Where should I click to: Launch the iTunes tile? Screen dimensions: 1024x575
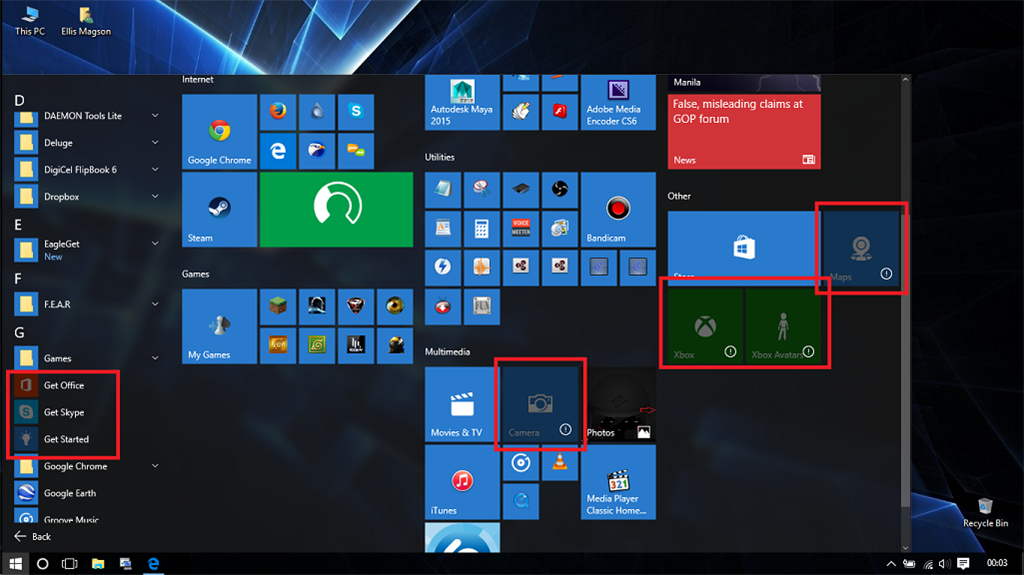coord(462,482)
